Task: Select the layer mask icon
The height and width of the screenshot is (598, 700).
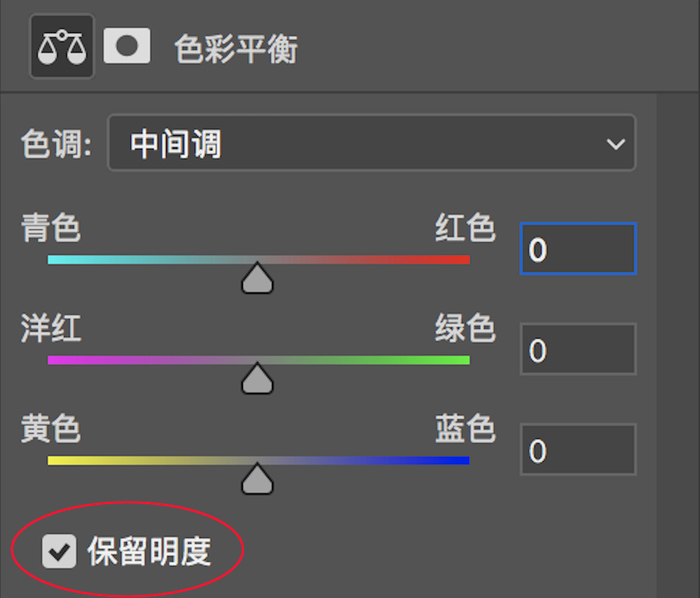Action: [x=127, y=46]
